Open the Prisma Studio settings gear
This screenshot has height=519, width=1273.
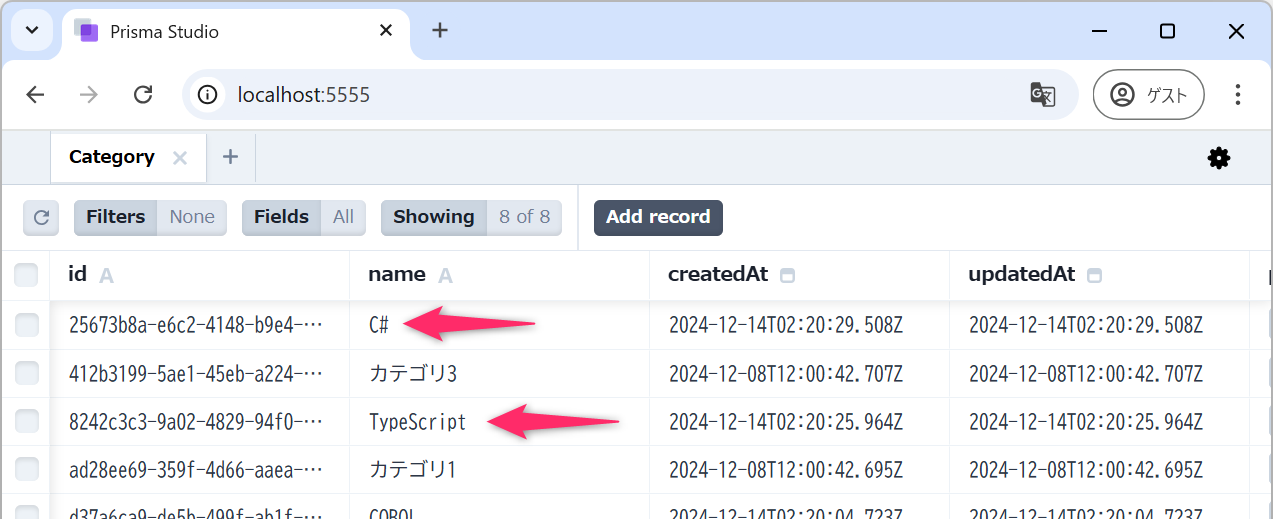click(1218, 158)
